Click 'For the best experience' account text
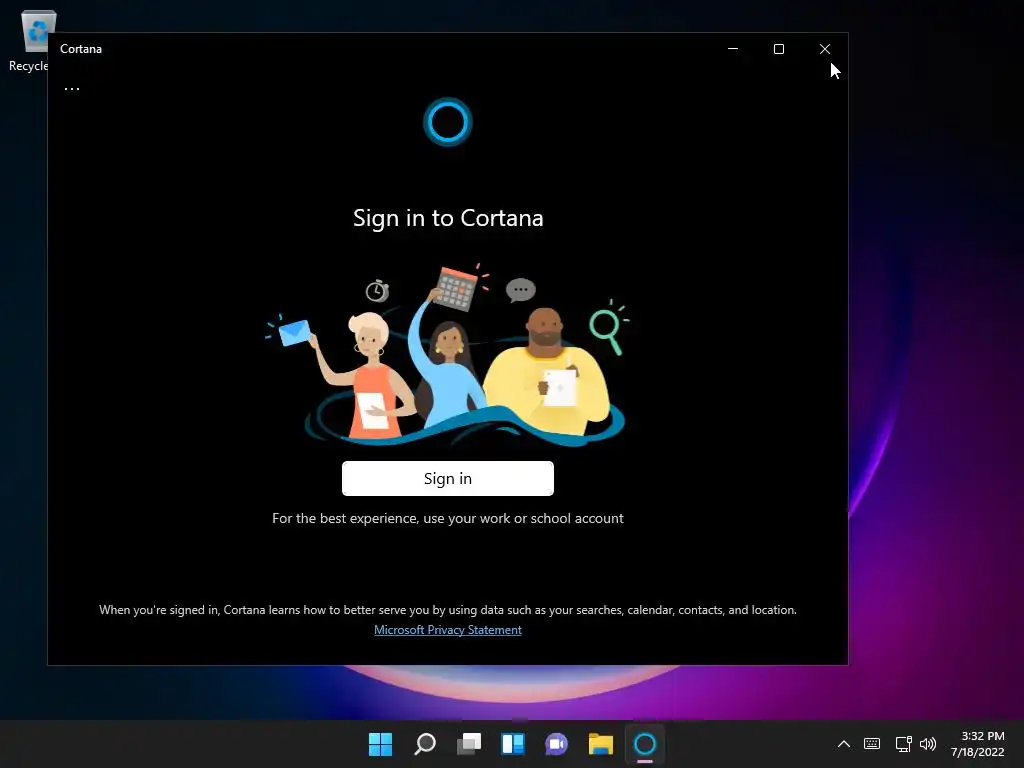 pos(448,518)
